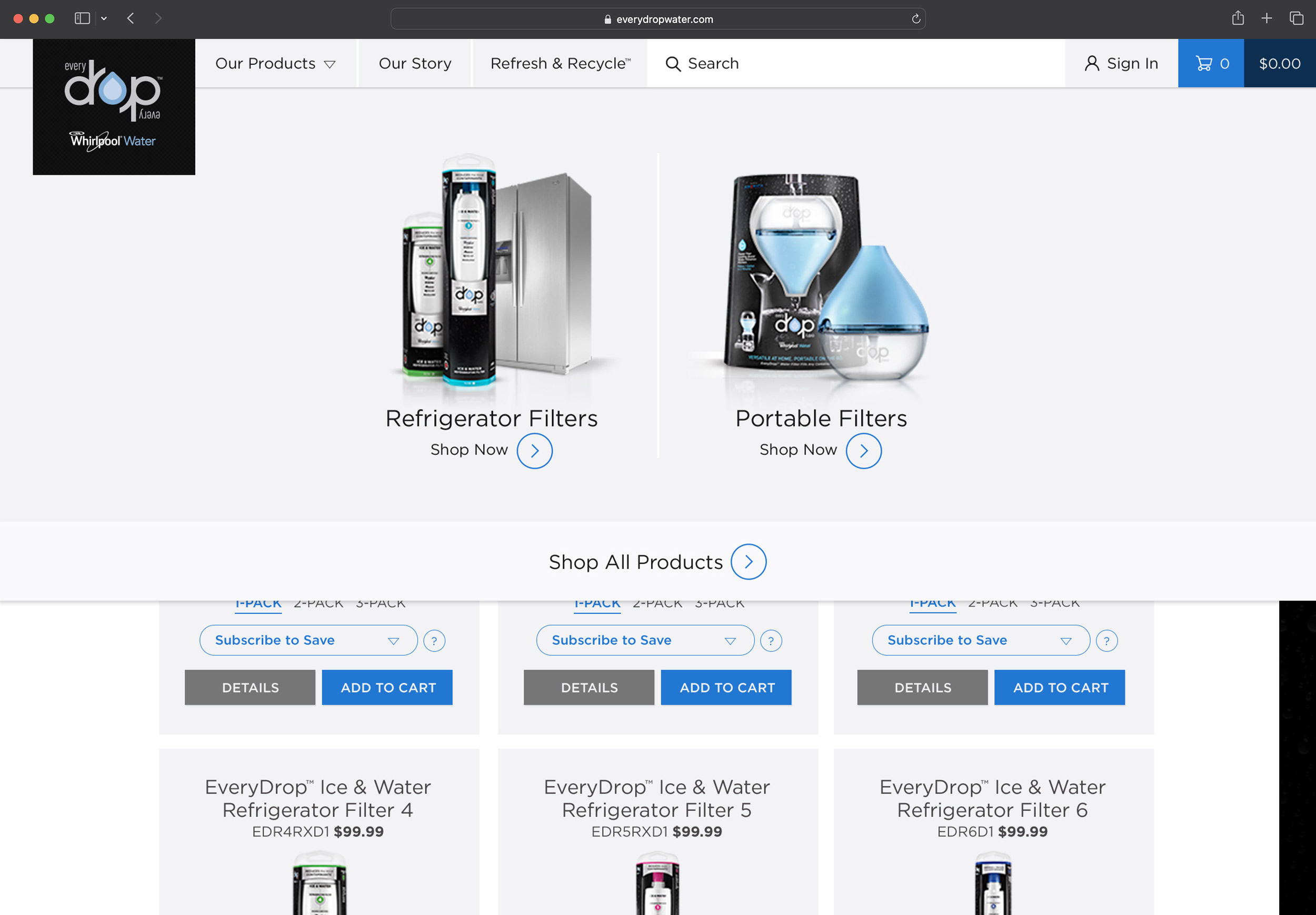Screen dimensions: 1316x915
Task: Open the Our Story menu item
Action: (x=415, y=64)
